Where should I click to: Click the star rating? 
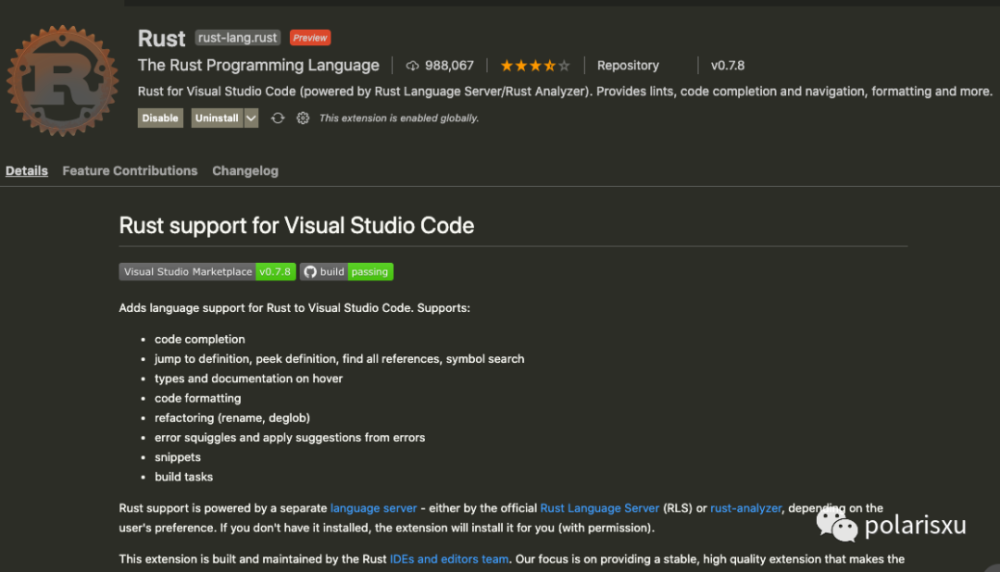pyautogui.click(x=535, y=66)
